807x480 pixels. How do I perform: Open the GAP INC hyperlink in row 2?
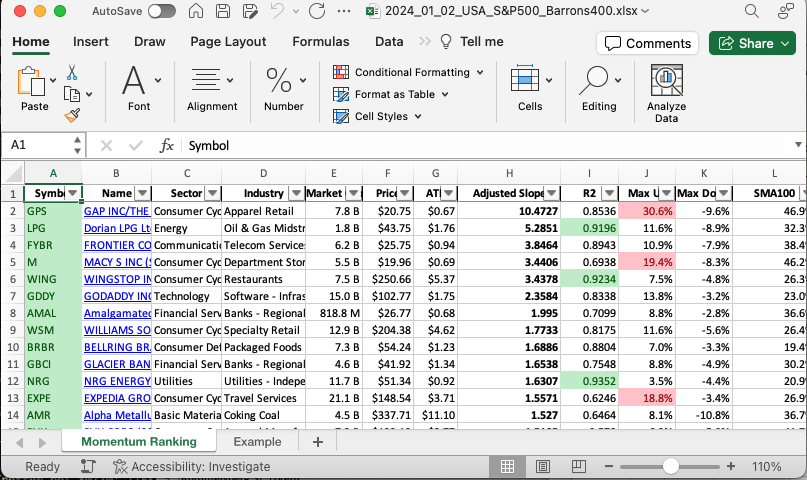[x=116, y=212]
